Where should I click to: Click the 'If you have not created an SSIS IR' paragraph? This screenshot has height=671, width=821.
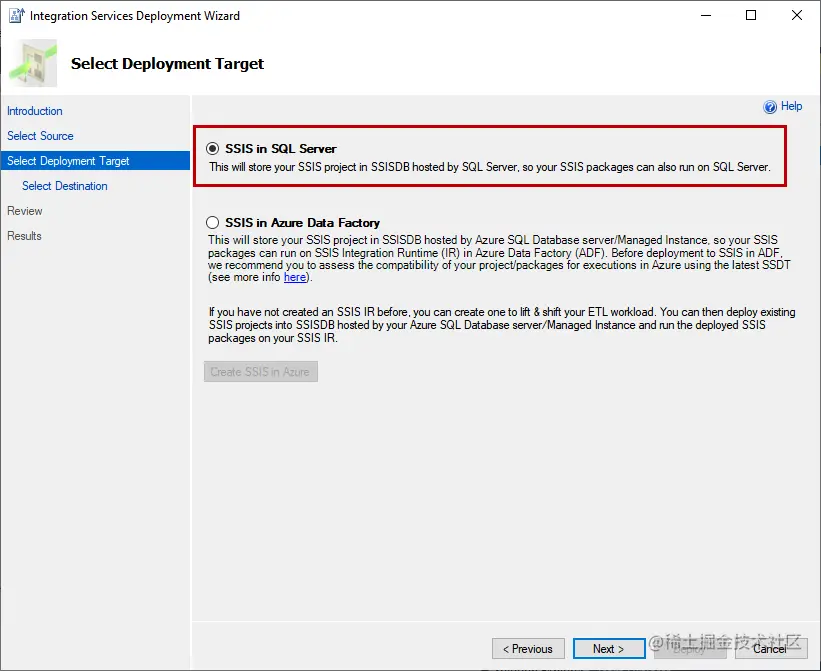(502, 325)
